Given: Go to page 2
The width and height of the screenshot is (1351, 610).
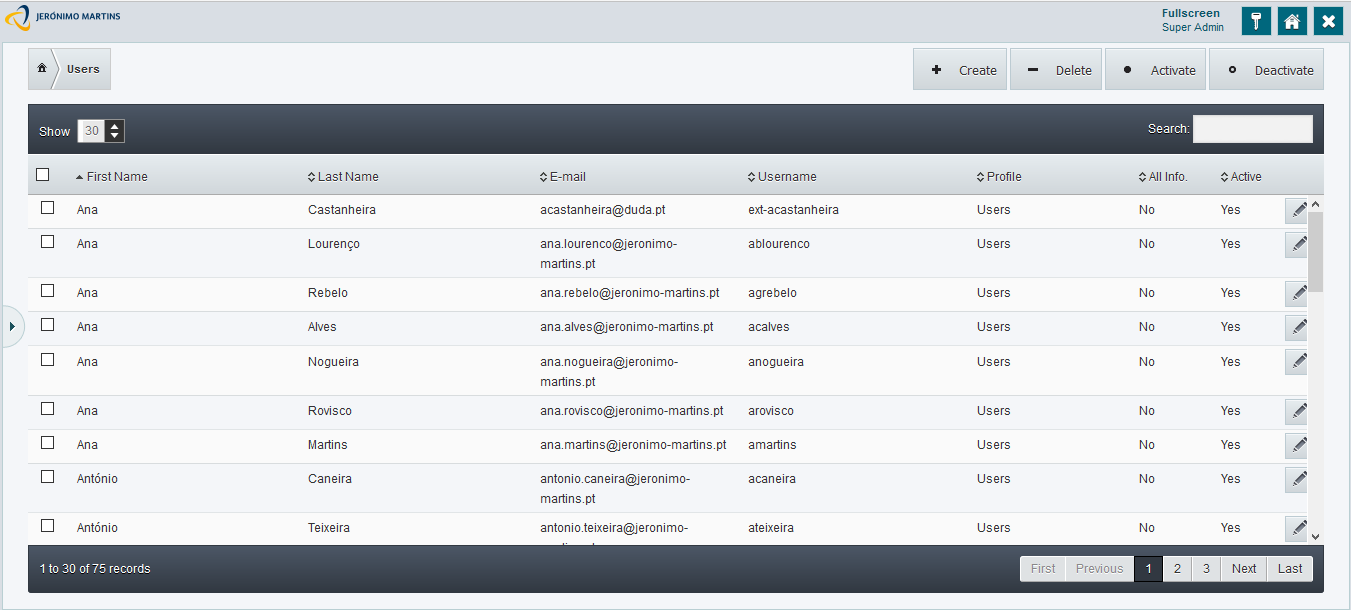Looking at the screenshot, I should pos(1178,569).
